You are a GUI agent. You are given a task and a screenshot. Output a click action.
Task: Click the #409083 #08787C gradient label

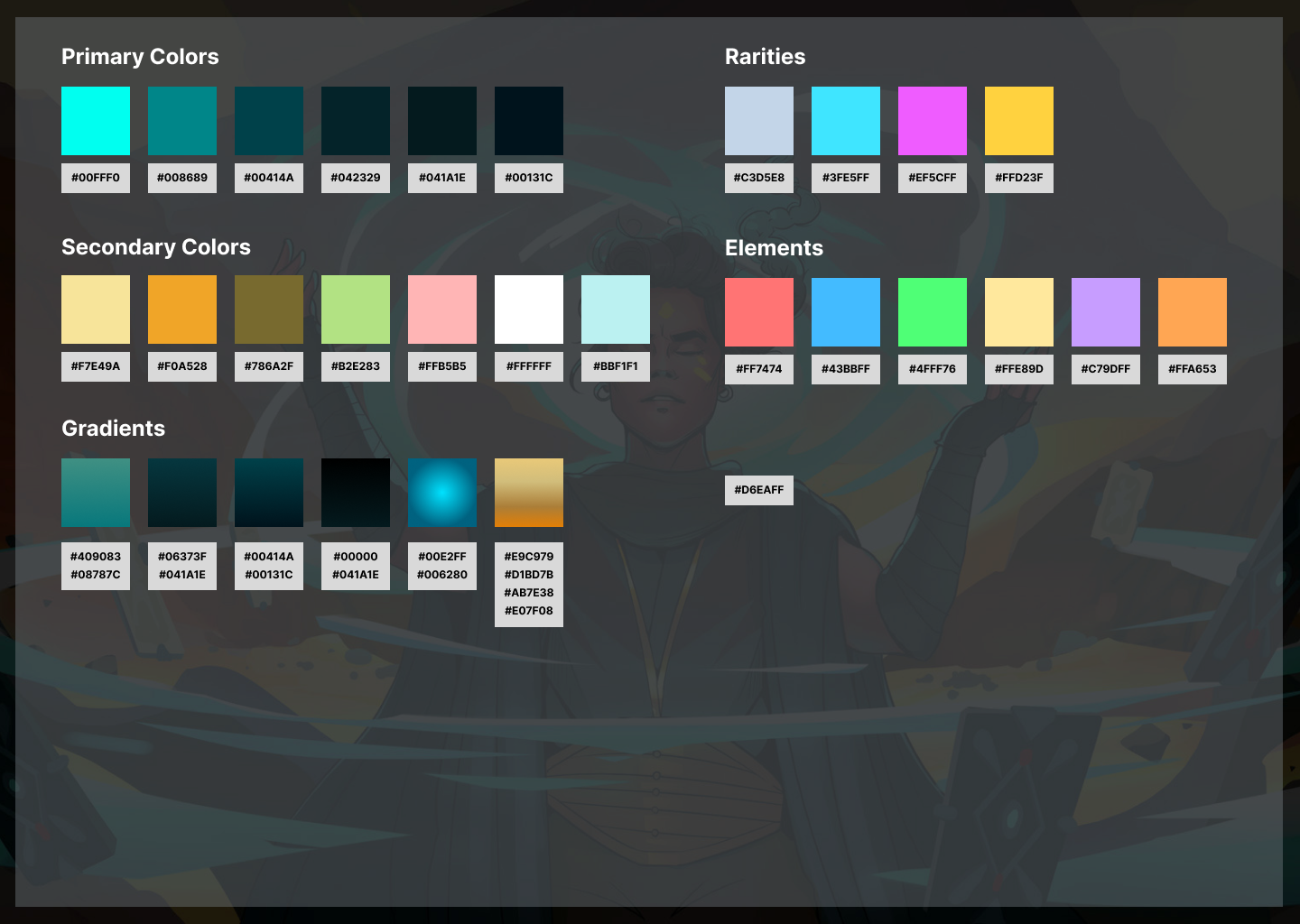[96, 566]
